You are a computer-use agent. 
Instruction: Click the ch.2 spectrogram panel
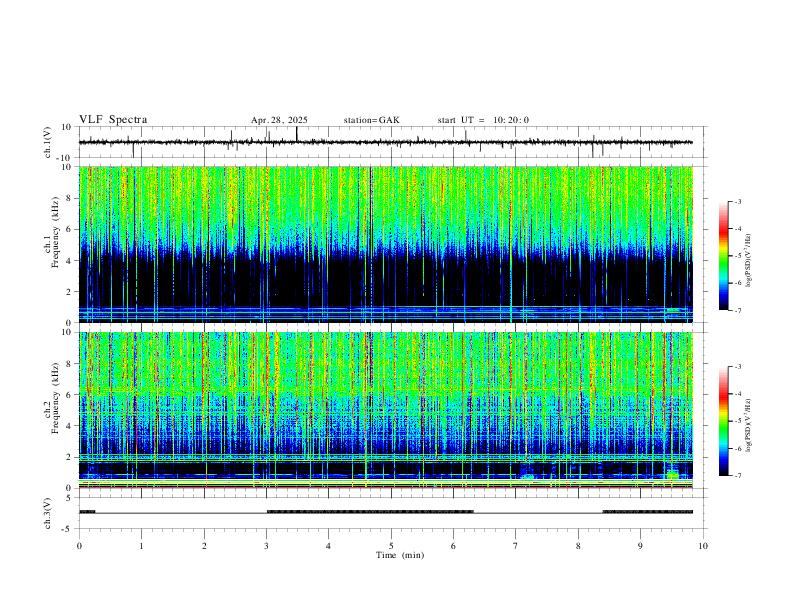click(x=386, y=410)
